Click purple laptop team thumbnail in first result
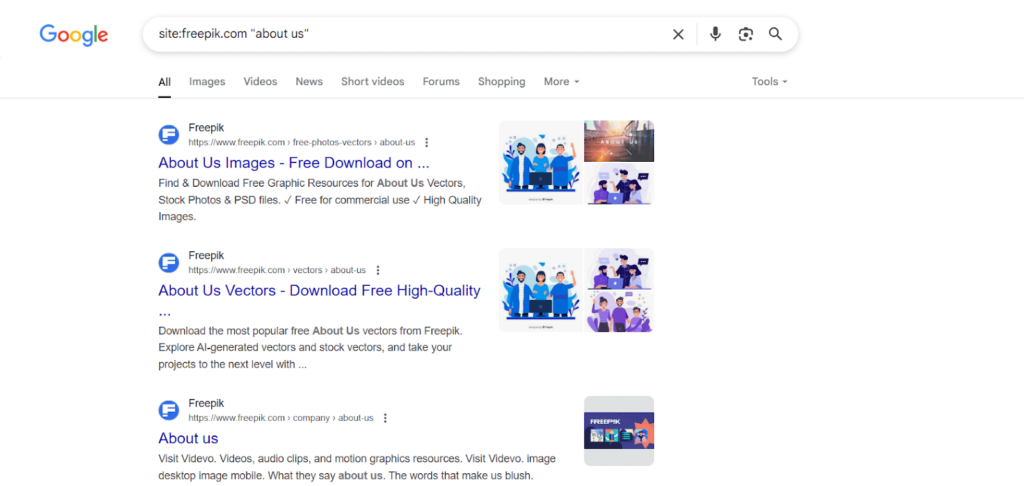 tap(619, 184)
